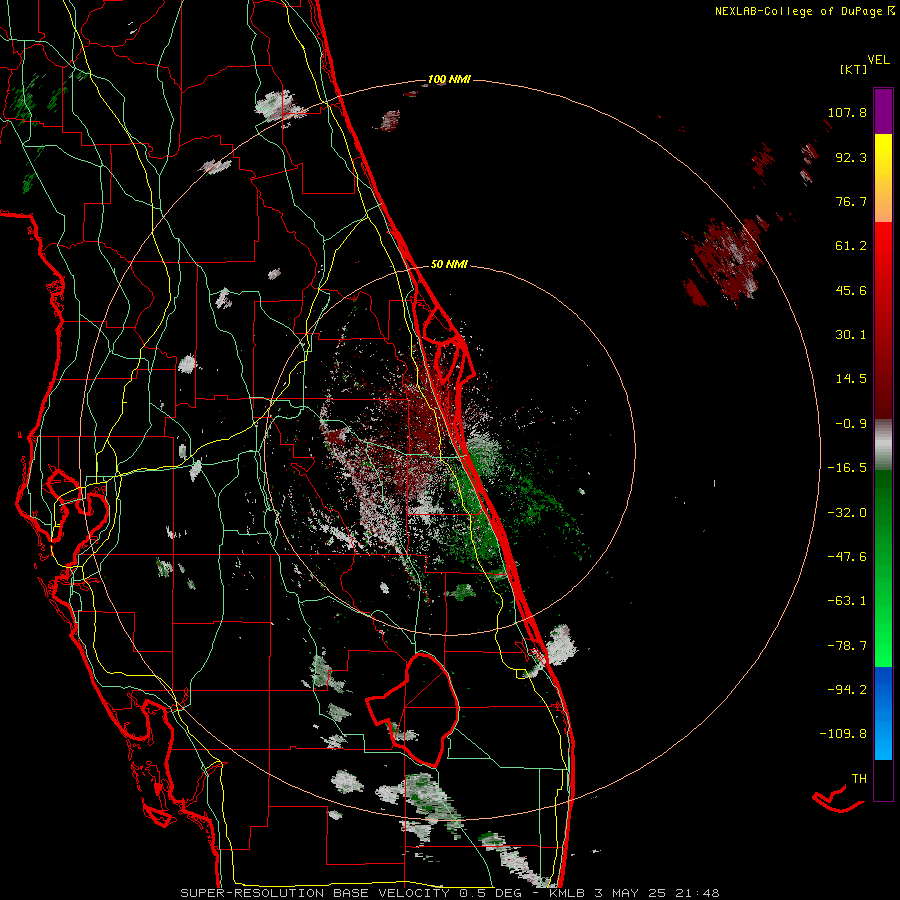Click the large red velocity echo offshore northeast

726,261
